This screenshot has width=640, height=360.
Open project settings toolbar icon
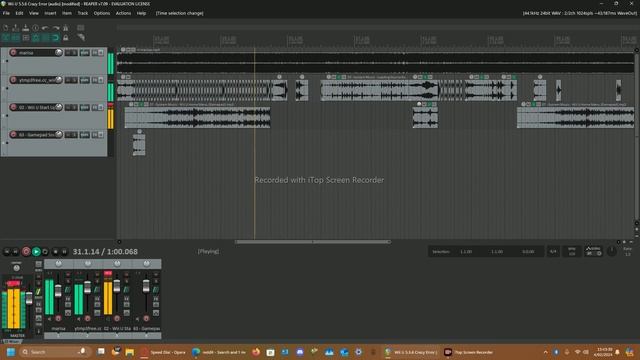(36, 28)
